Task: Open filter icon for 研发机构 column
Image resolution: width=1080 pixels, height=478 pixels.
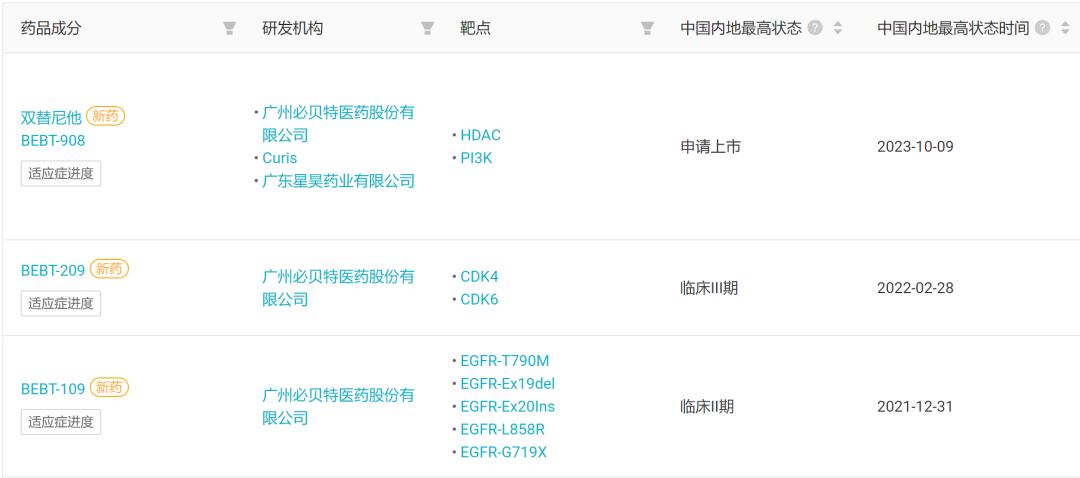Action: 428,28
